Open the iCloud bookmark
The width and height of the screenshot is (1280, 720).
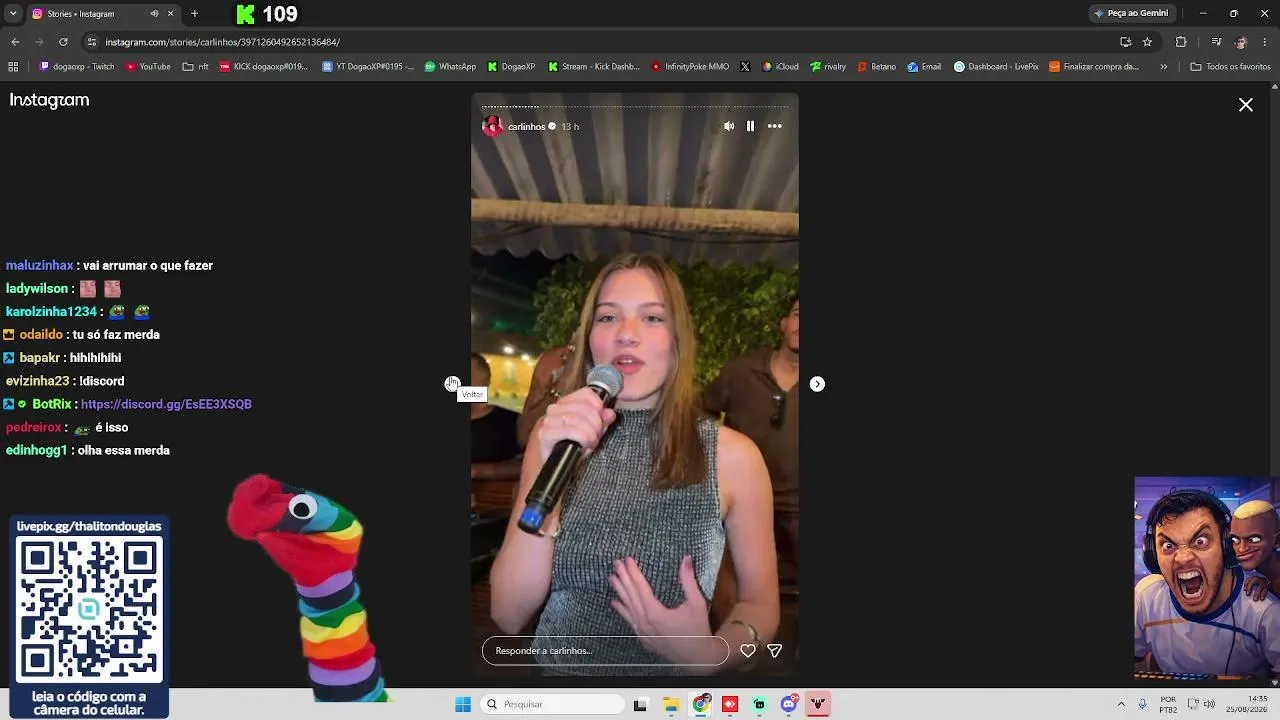point(780,67)
